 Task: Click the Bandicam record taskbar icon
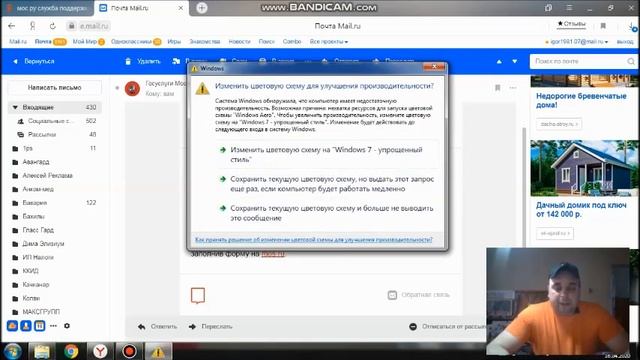click(x=129, y=351)
